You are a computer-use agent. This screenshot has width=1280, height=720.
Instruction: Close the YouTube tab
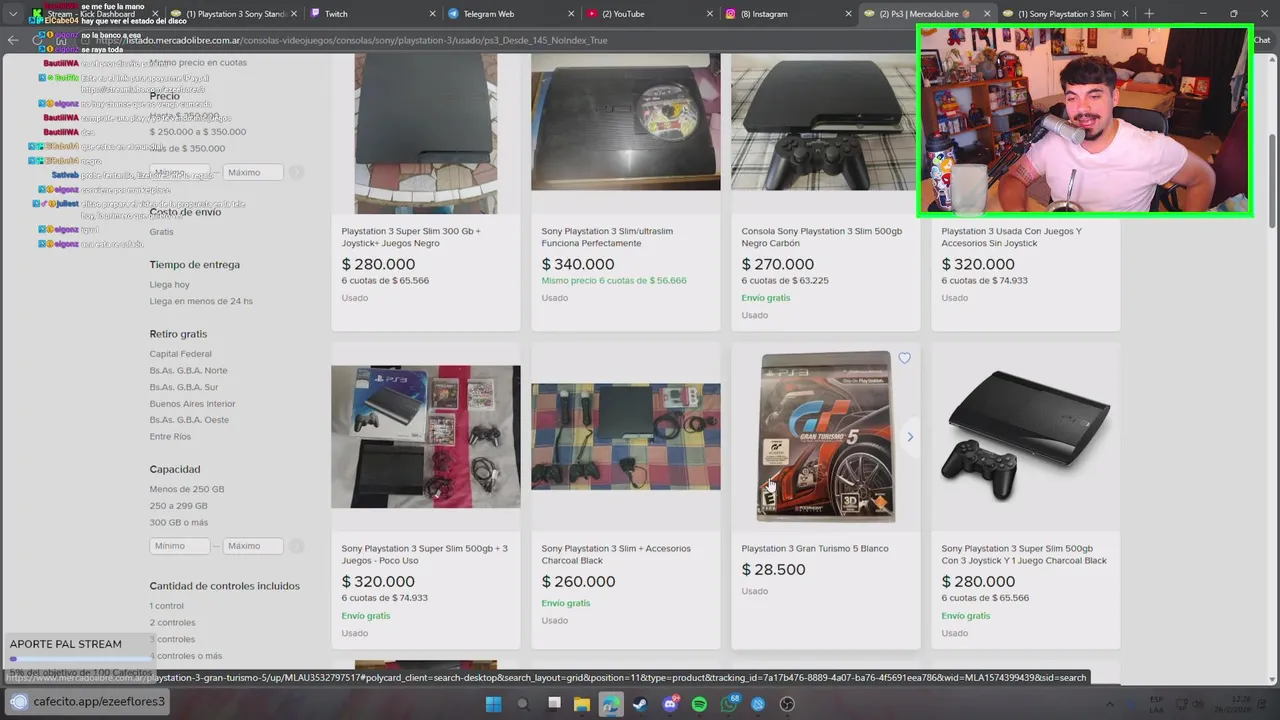(709, 14)
